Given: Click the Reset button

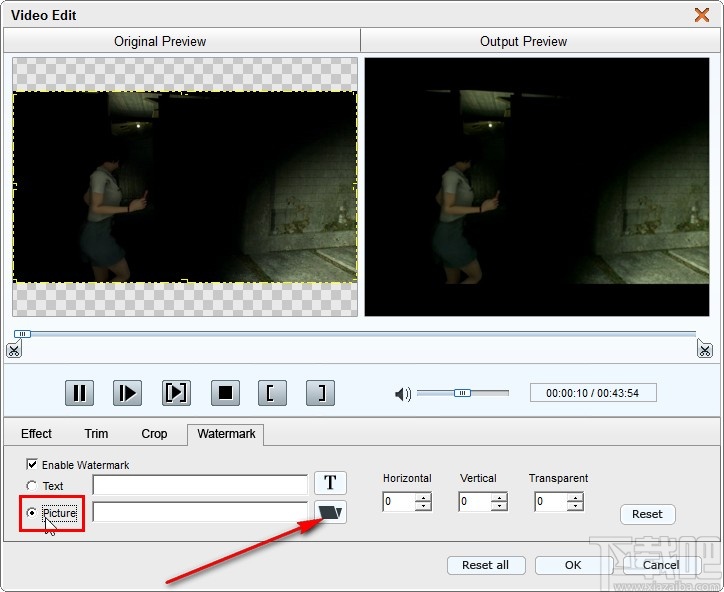Looking at the screenshot, I should (x=647, y=514).
